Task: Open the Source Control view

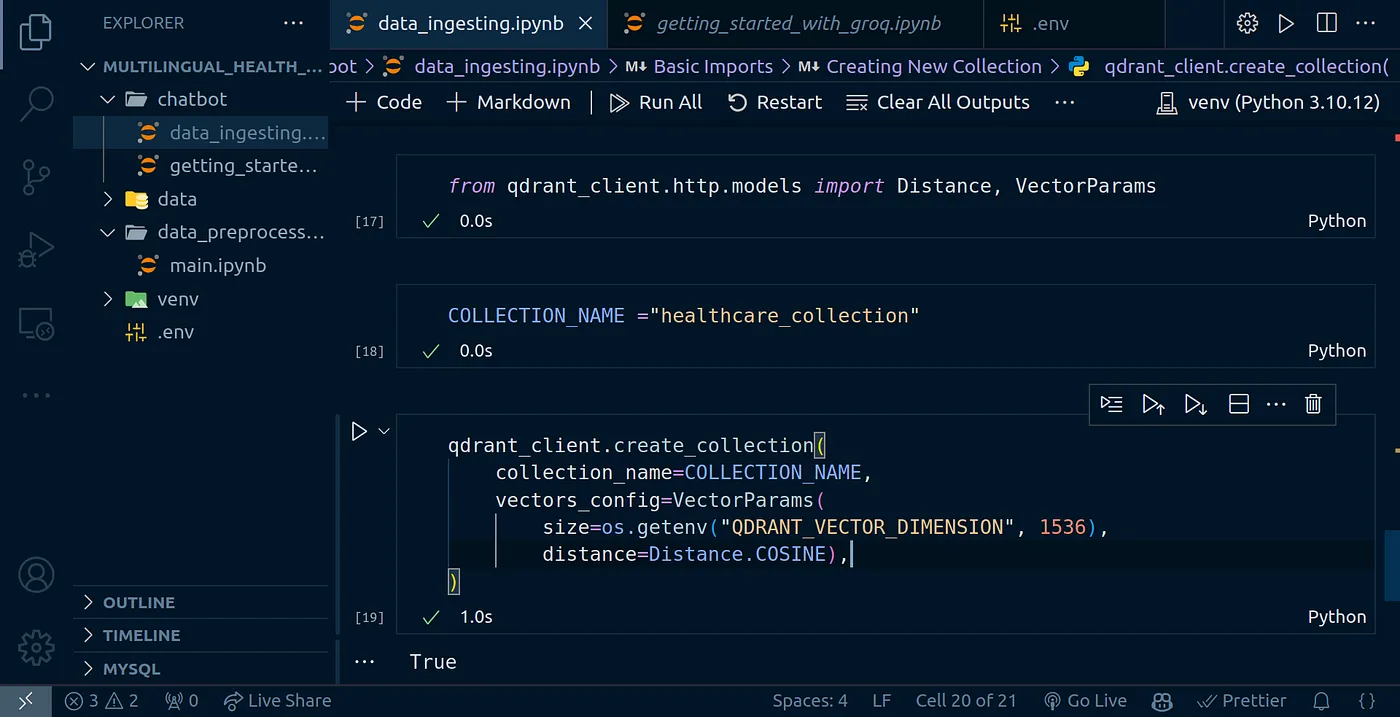Action: tap(36, 177)
